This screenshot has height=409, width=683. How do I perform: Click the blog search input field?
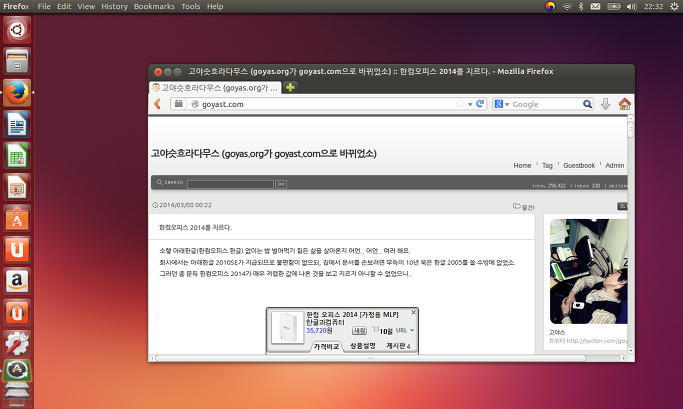pos(230,184)
